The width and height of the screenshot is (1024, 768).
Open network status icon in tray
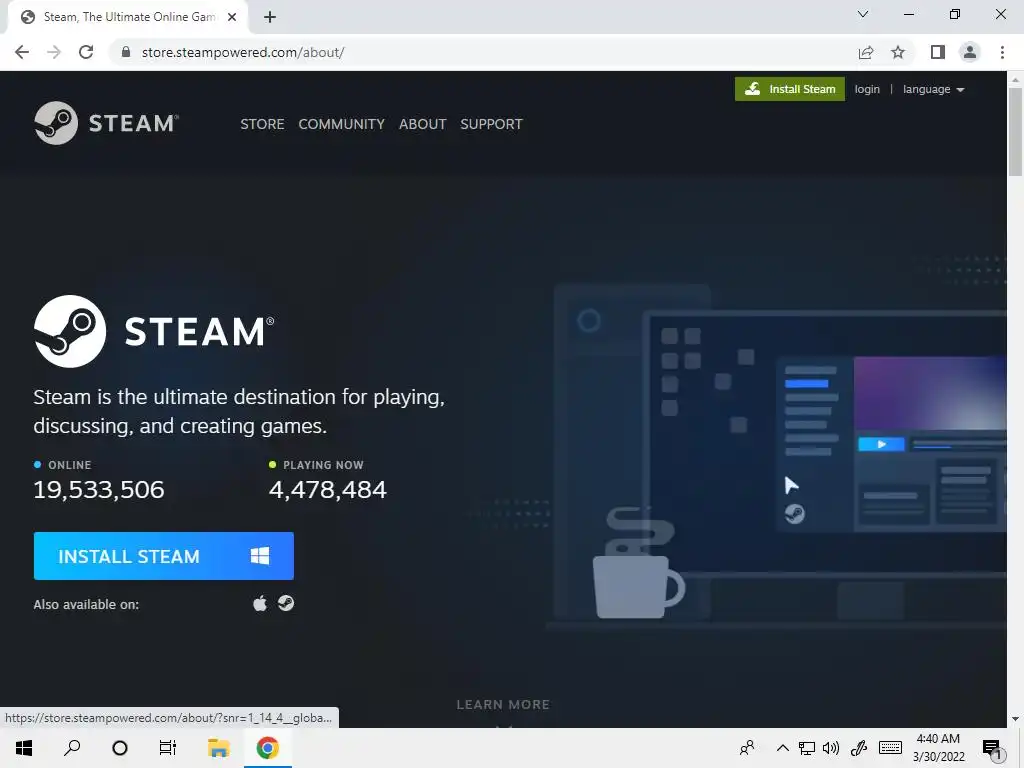807,748
